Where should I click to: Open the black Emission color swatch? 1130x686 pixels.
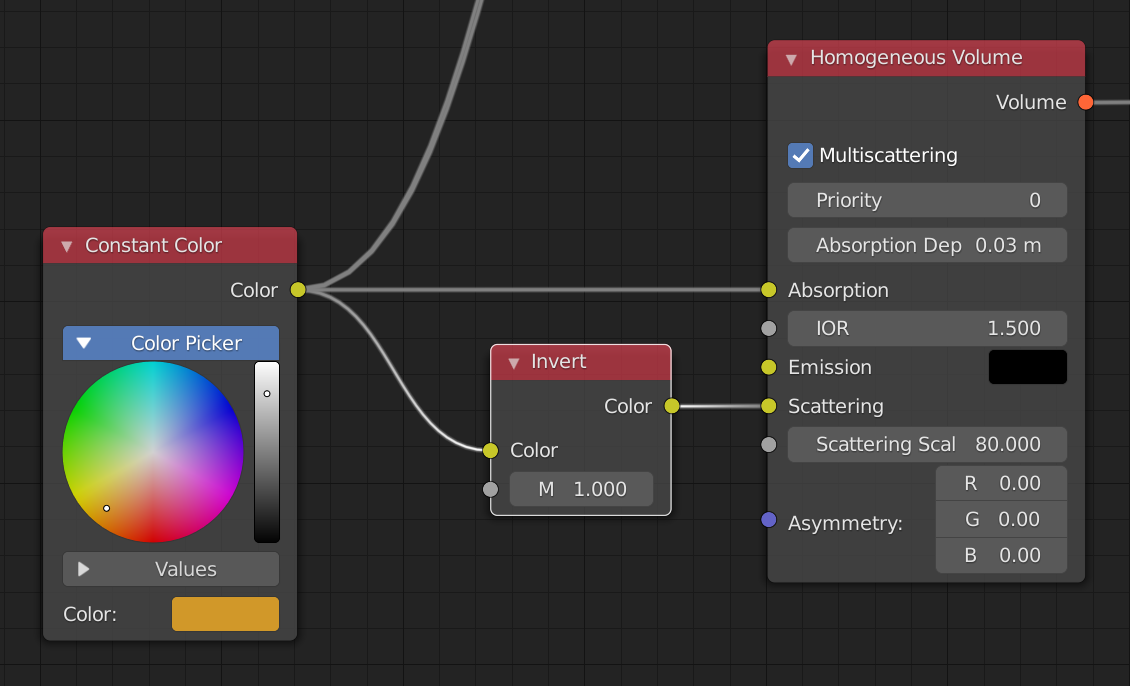point(1027,367)
